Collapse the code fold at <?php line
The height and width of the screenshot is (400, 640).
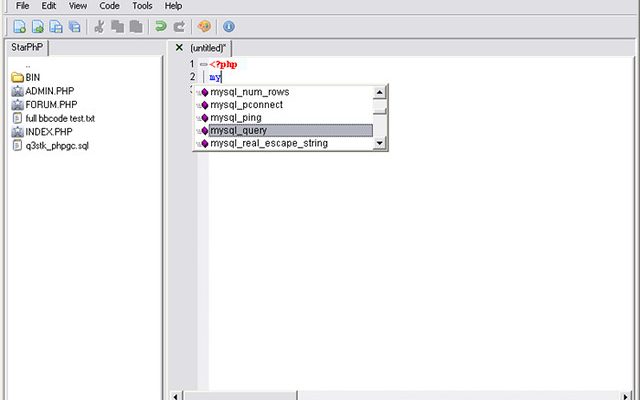point(203,64)
